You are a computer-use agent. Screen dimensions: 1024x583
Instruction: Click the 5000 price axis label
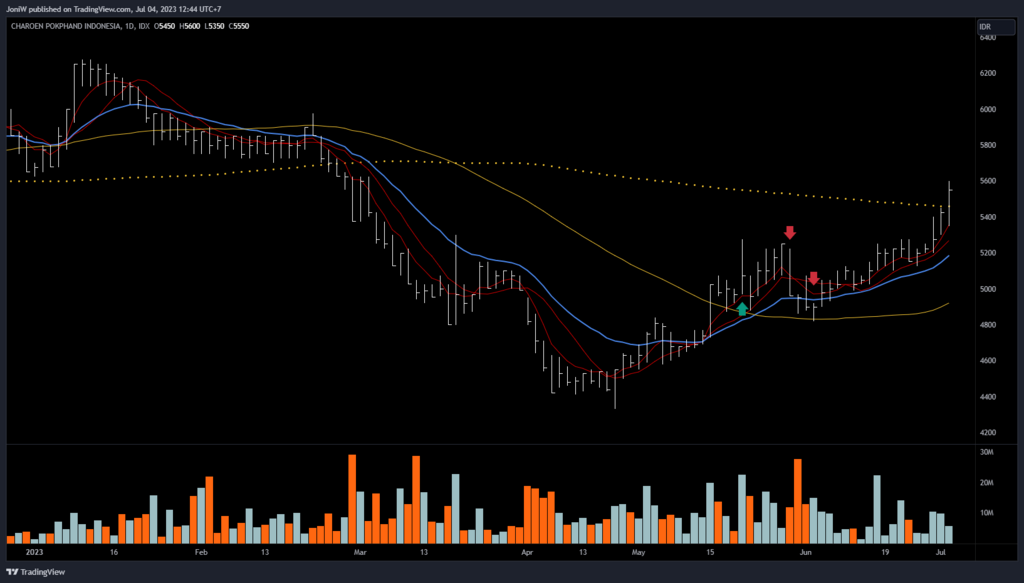pyautogui.click(x=988, y=289)
